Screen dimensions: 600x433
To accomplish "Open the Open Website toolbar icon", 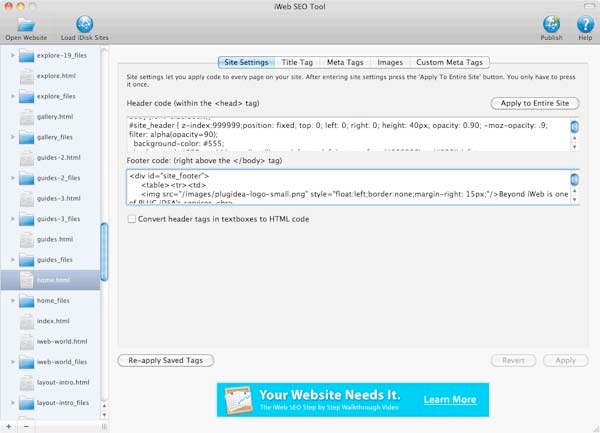I will tap(26, 25).
